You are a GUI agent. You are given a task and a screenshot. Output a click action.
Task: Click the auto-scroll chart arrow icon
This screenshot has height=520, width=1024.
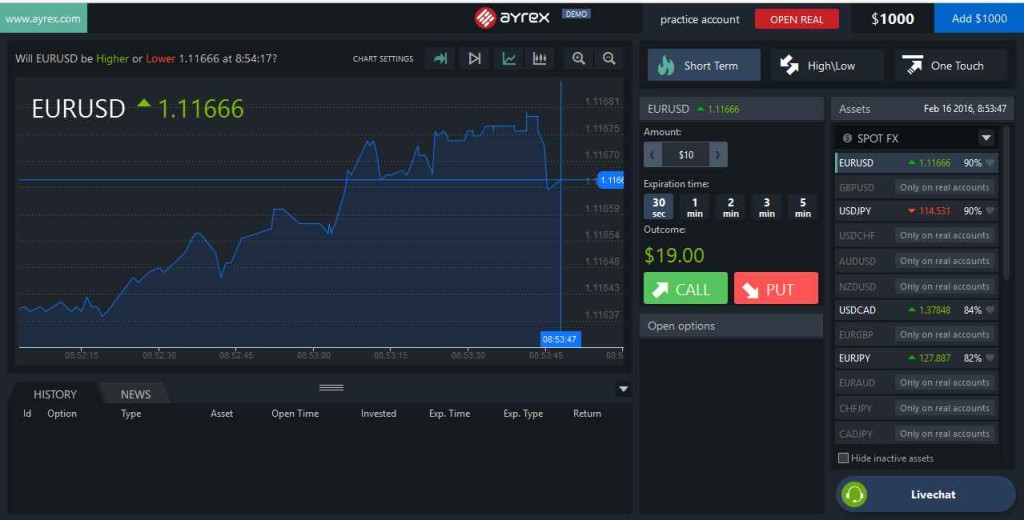(x=440, y=59)
